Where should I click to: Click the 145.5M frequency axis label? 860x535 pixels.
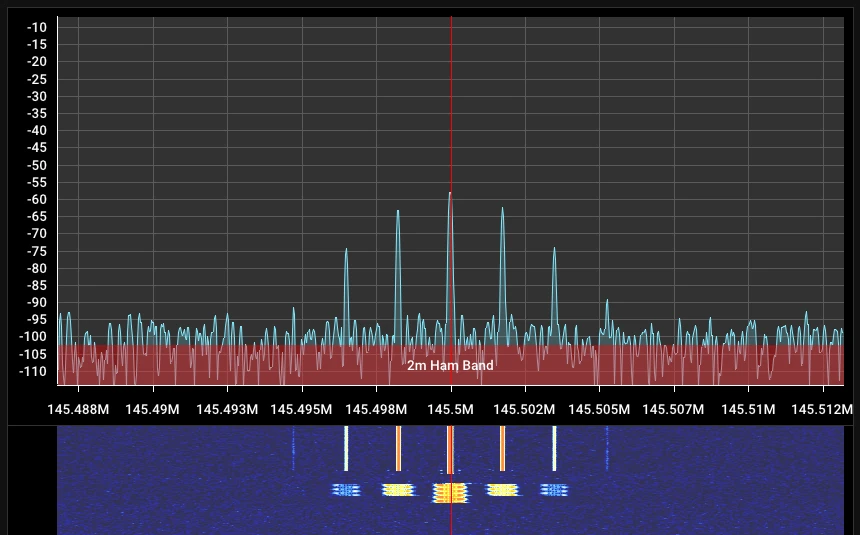coord(450,409)
